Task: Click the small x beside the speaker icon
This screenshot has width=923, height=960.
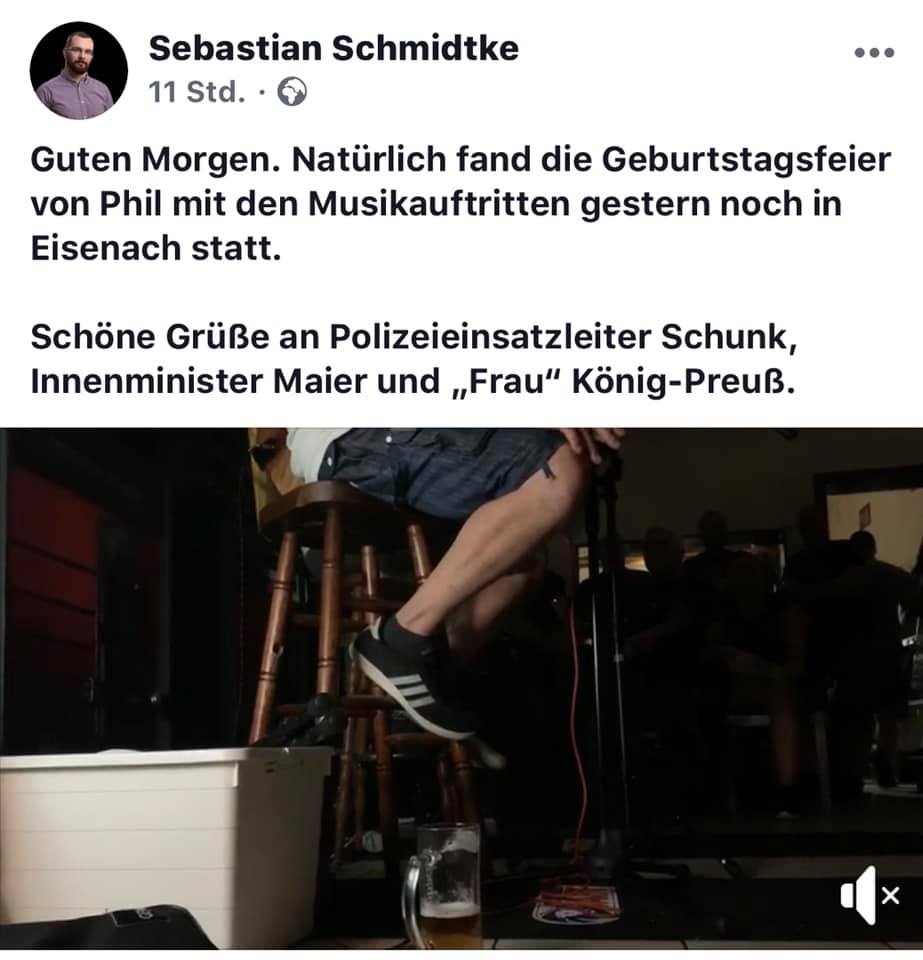Action: click(891, 896)
